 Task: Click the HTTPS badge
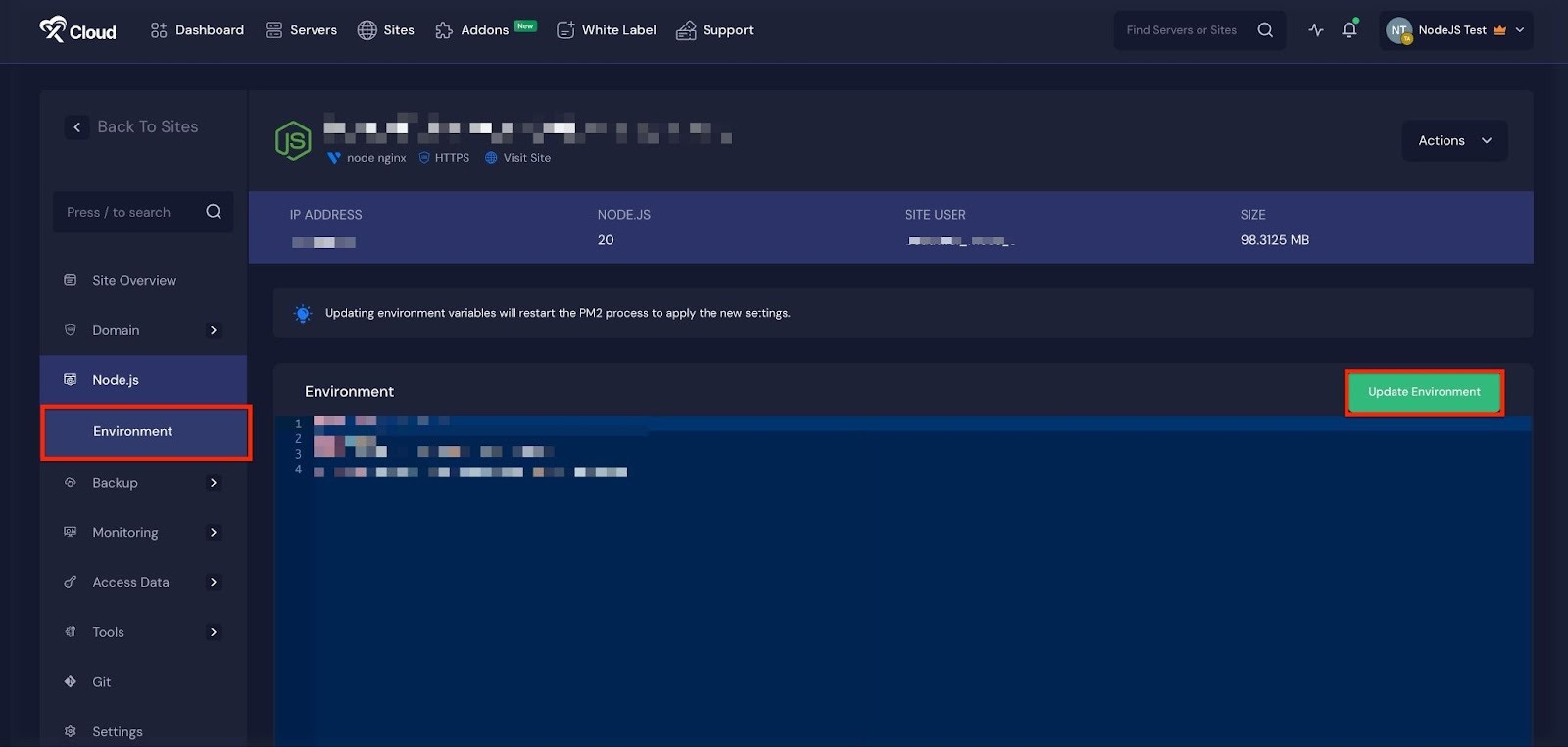[x=444, y=158]
